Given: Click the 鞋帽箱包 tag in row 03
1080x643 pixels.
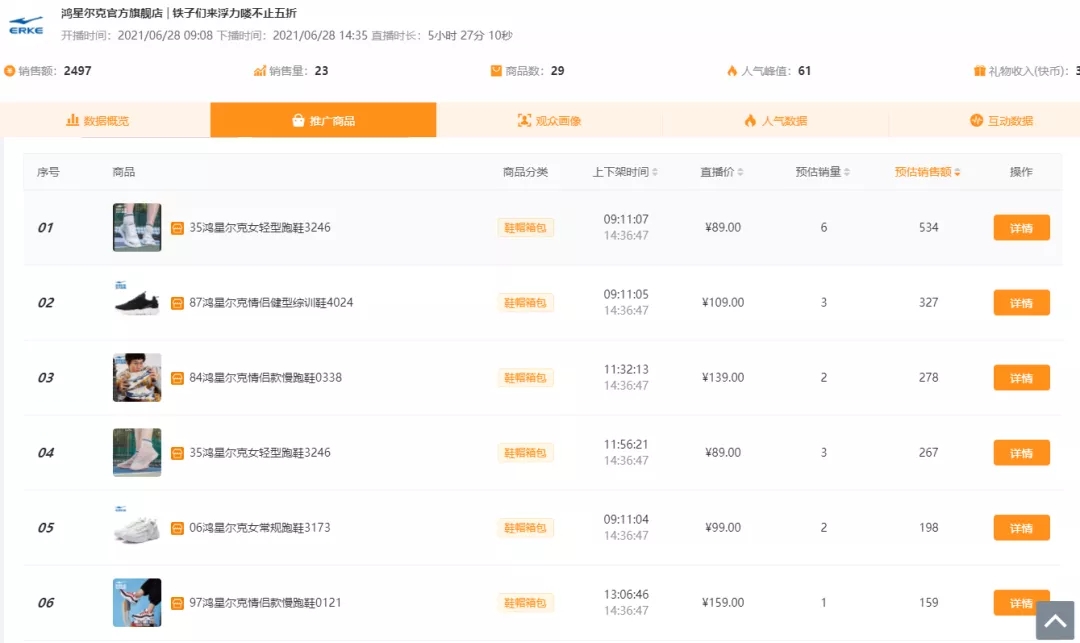Looking at the screenshot, I should tap(526, 378).
